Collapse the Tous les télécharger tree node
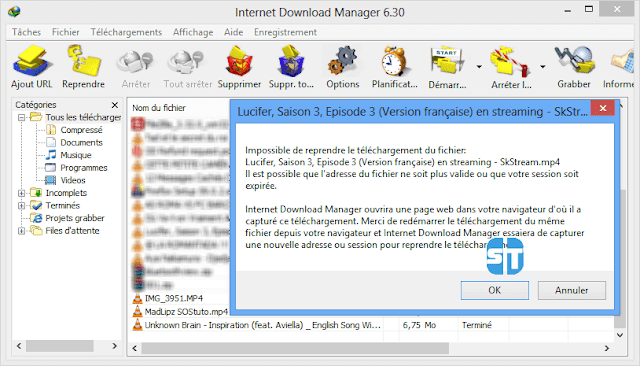Viewport: 640px width, 366px height. (22, 118)
